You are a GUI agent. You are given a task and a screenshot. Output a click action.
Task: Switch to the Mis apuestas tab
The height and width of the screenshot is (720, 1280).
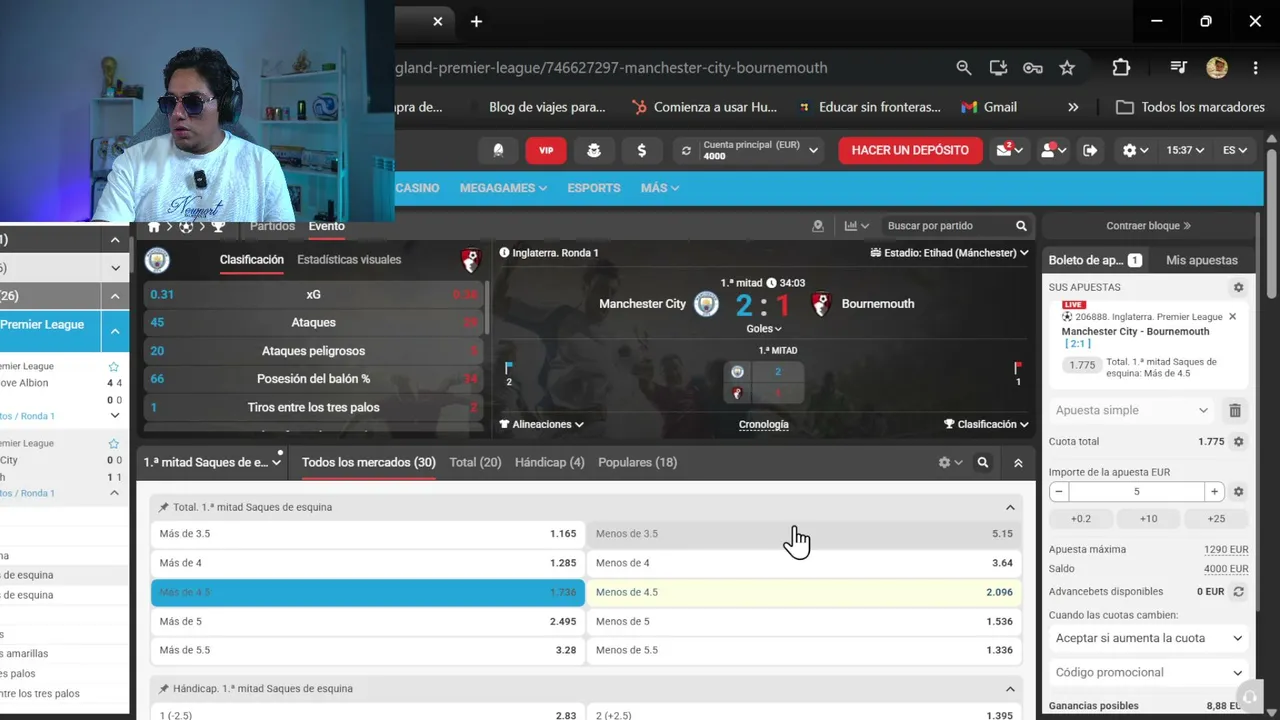point(1201,260)
